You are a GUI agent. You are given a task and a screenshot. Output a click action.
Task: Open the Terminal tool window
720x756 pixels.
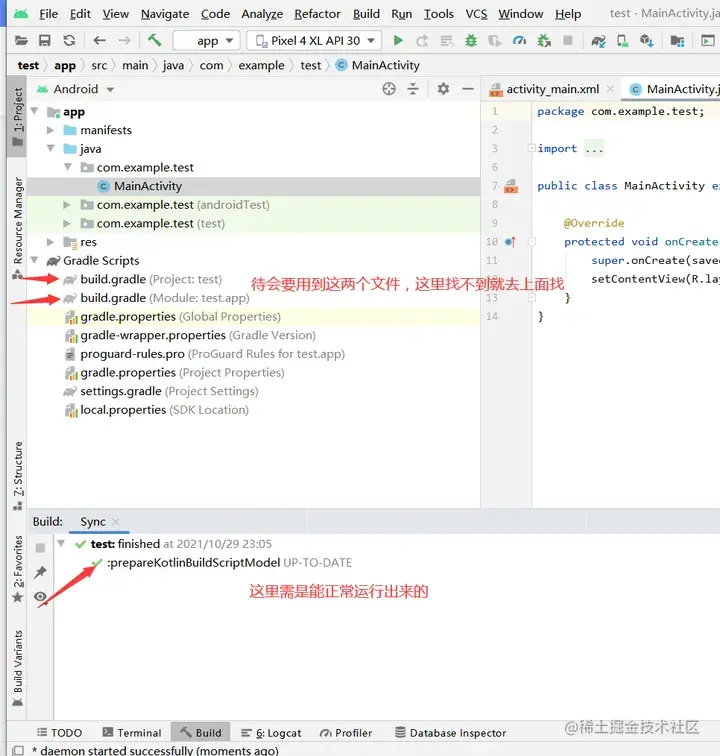[x=132, y=733]
